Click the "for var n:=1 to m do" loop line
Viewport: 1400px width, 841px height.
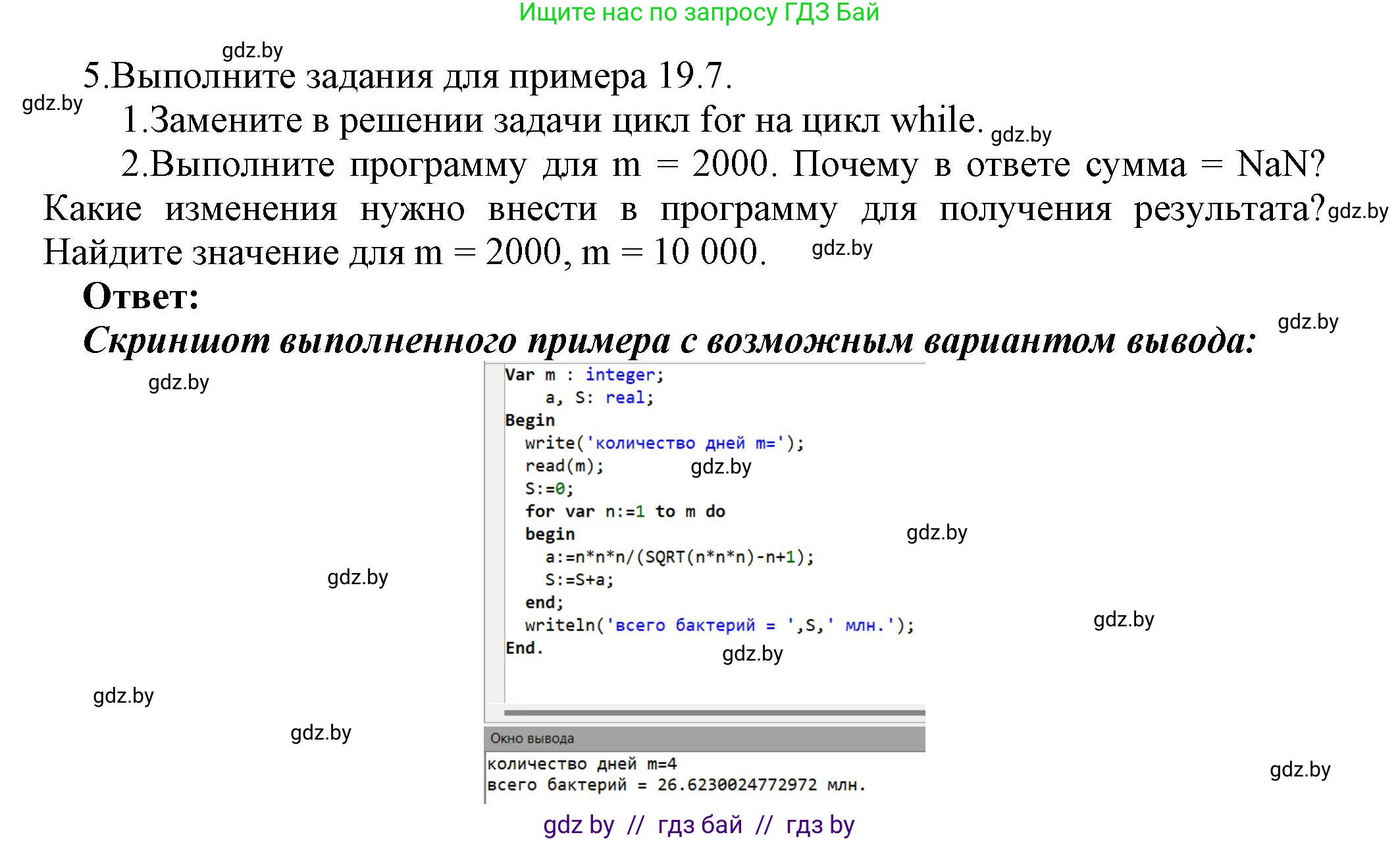(625, 512)
